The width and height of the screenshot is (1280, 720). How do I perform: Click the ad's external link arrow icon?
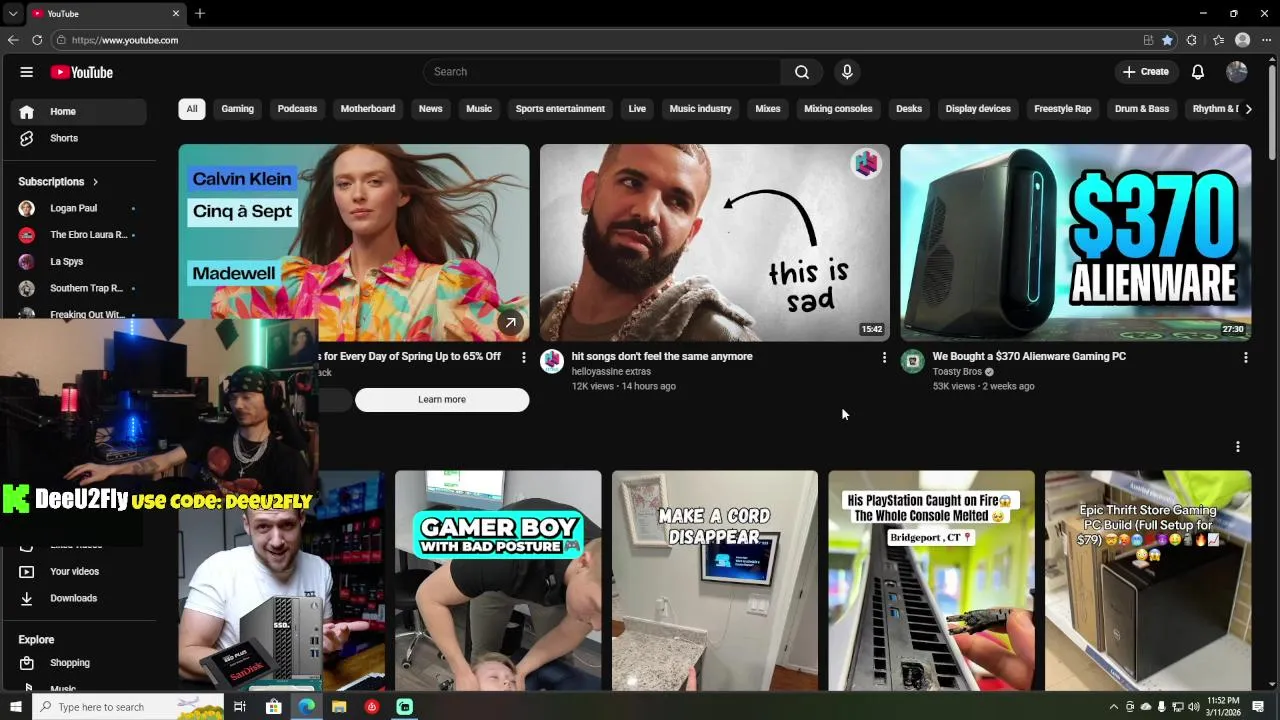pos(510,322)
